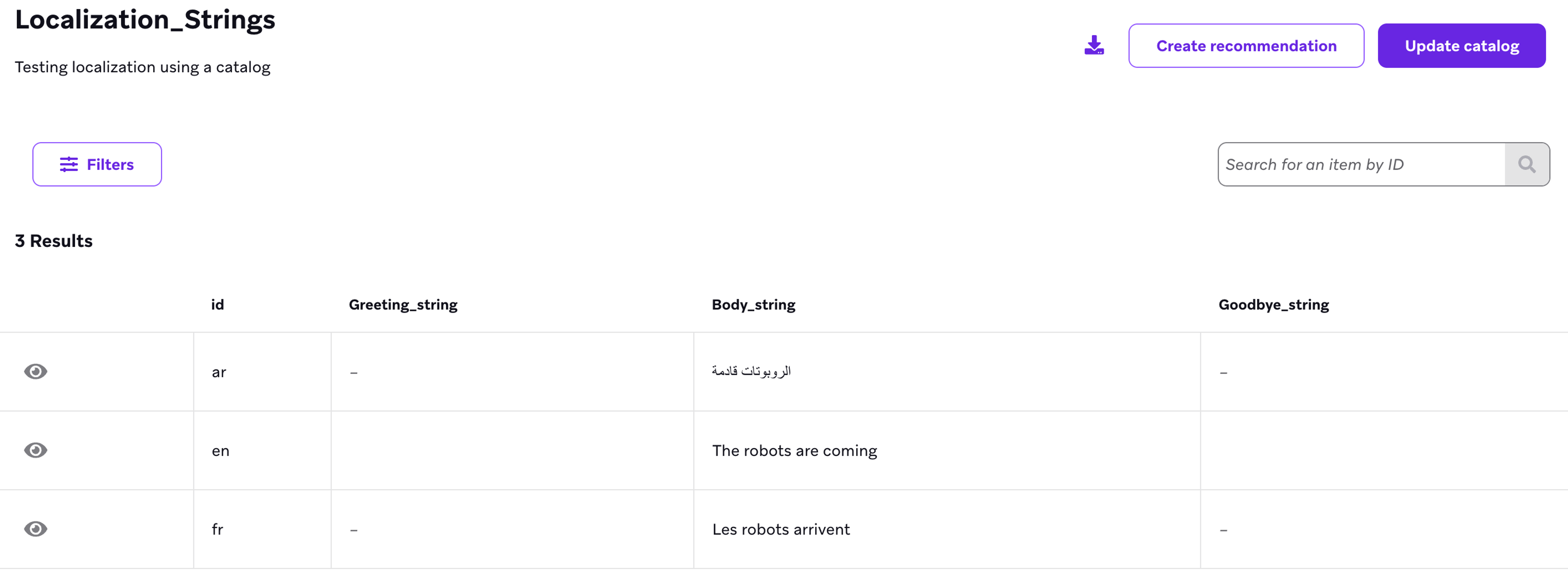1568x581 pixels.
Task: Preview the ar locale item
Action: (36, 372)
